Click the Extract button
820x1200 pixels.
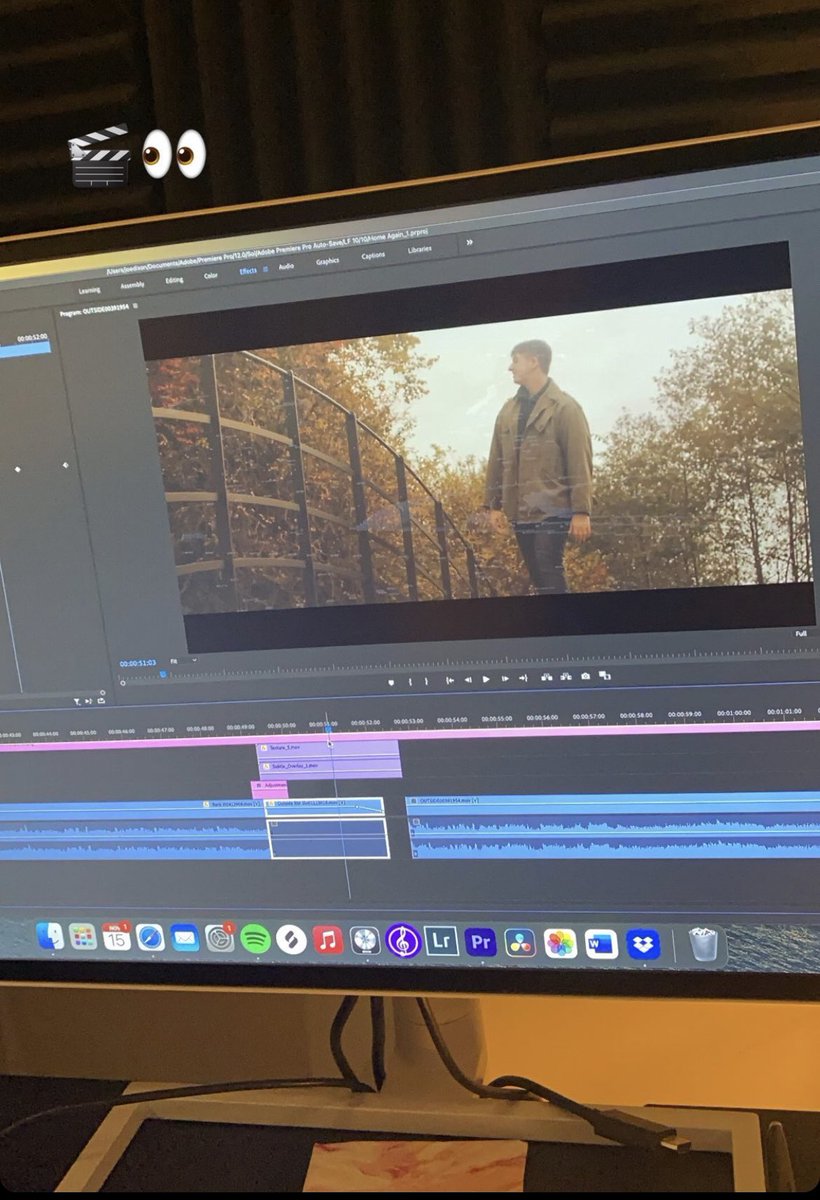566,677
